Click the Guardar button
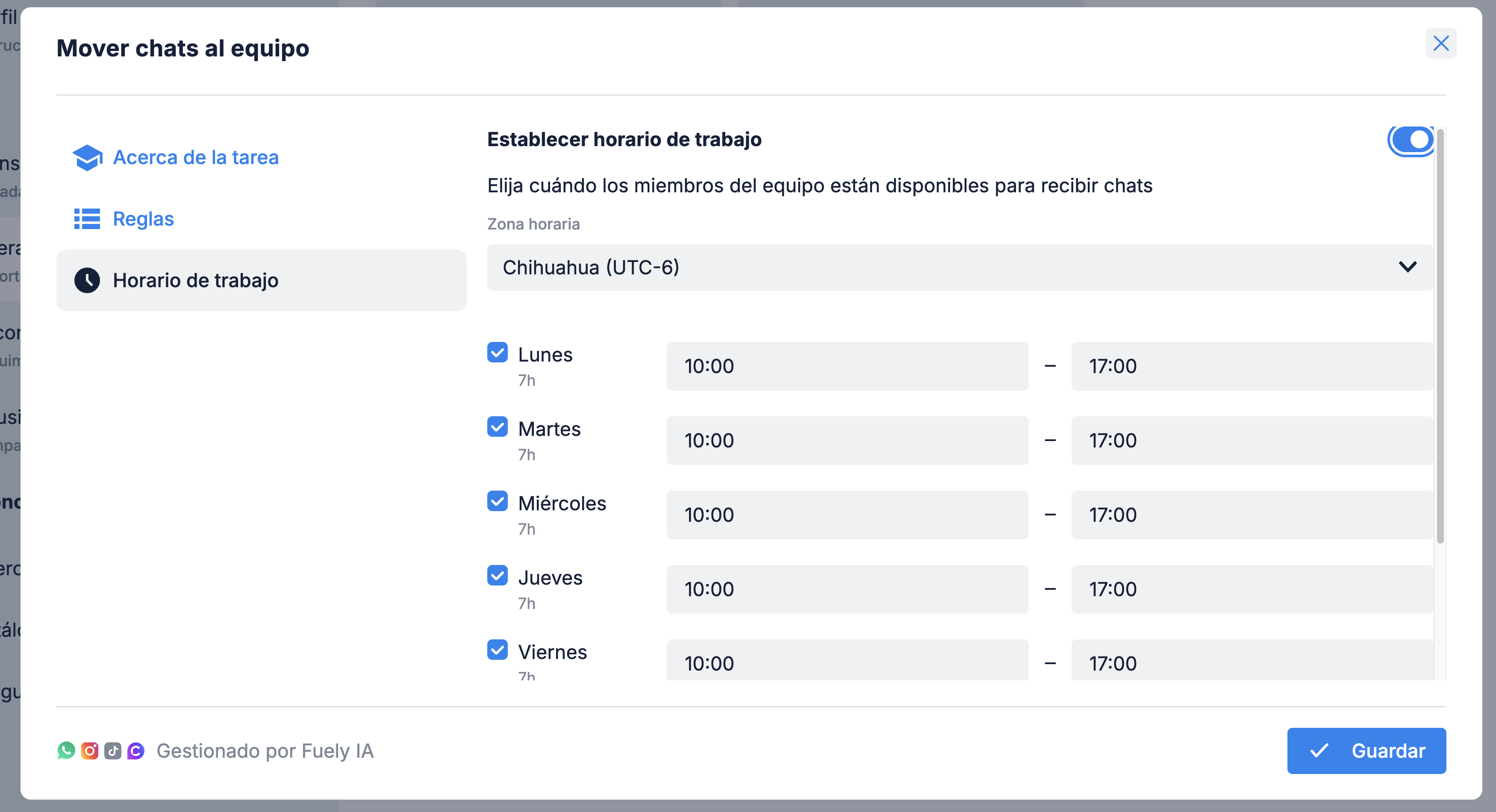 [1366, 750]
